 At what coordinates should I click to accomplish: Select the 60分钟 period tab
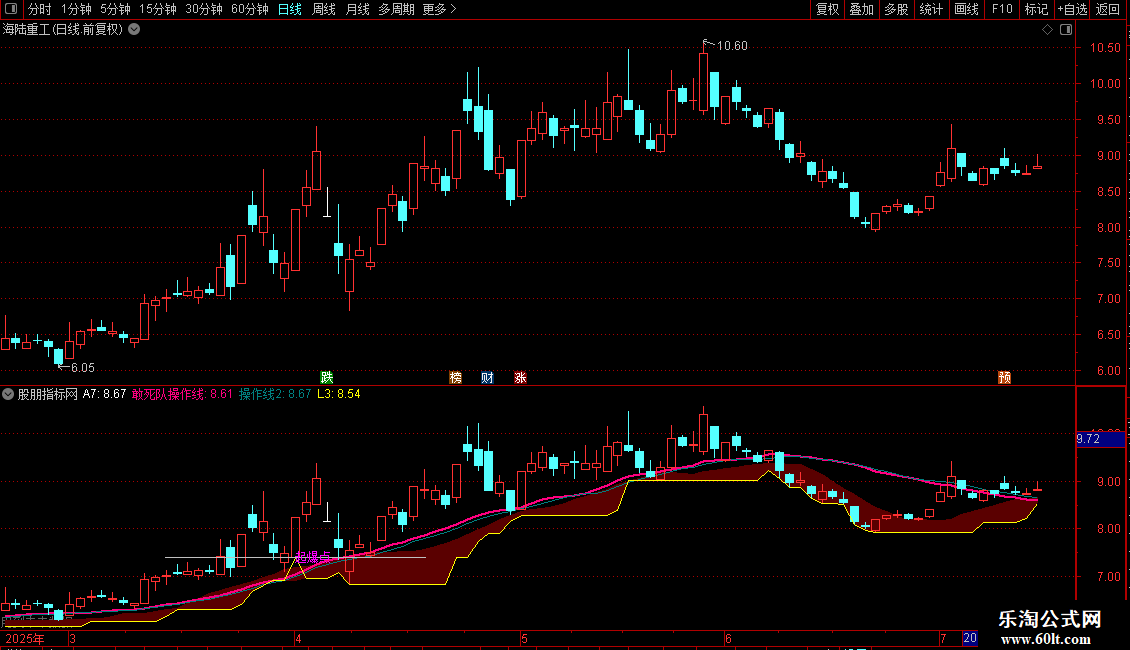click(x=249, y=9)
